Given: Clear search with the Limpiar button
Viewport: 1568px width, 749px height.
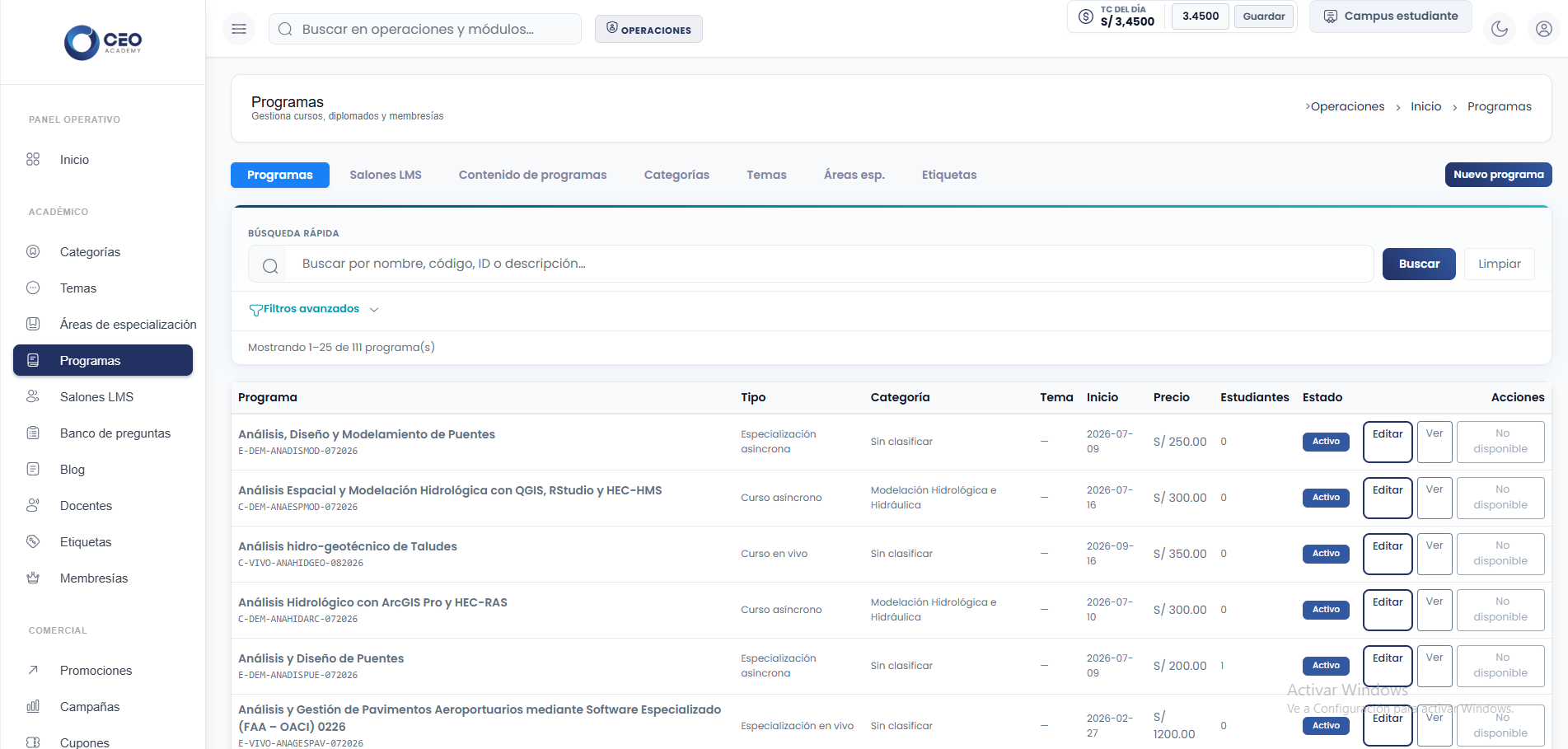Looking at the screenshot, I should pos(1499,264).
